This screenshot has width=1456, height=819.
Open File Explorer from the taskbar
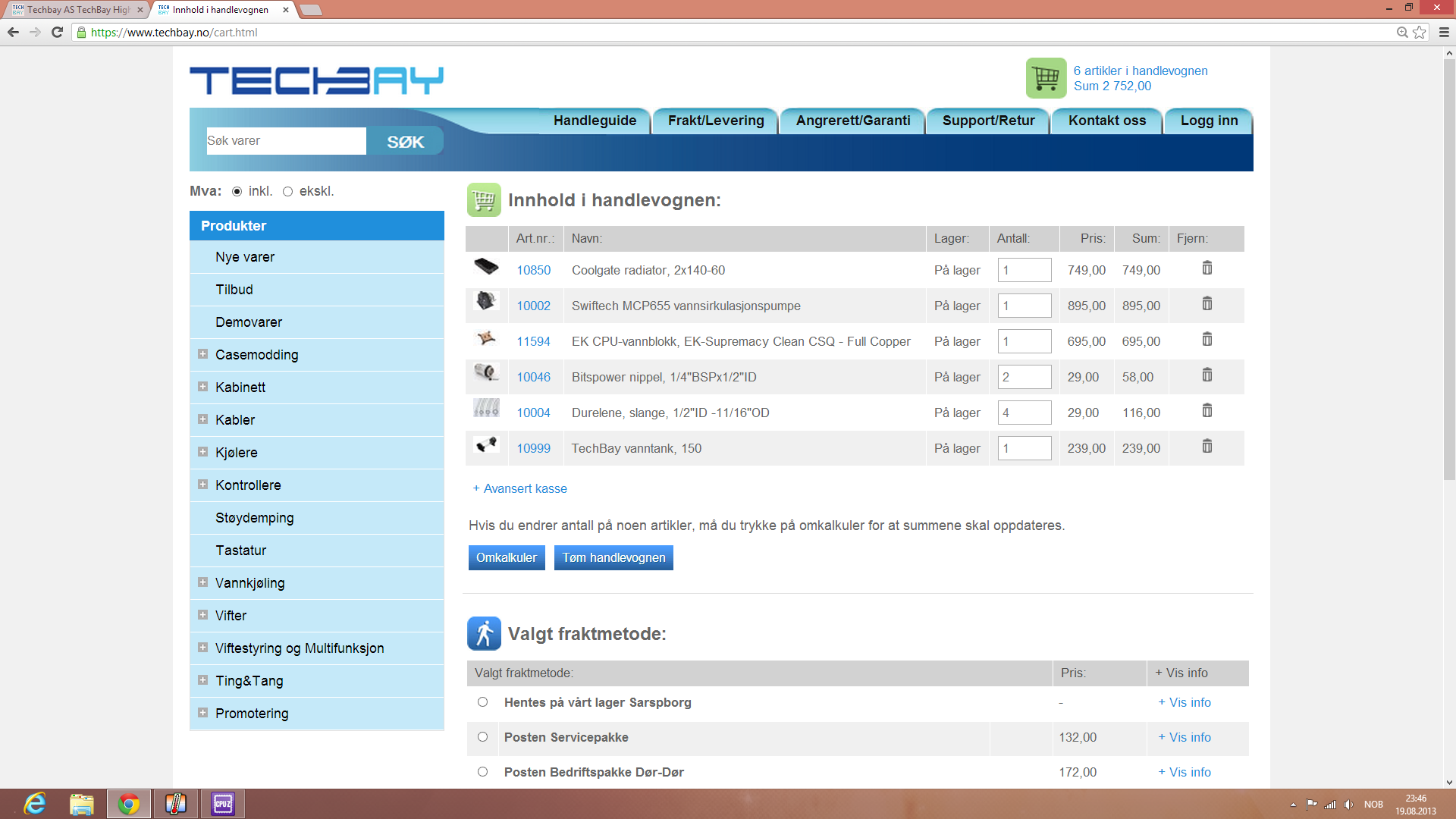coord(81,804)
